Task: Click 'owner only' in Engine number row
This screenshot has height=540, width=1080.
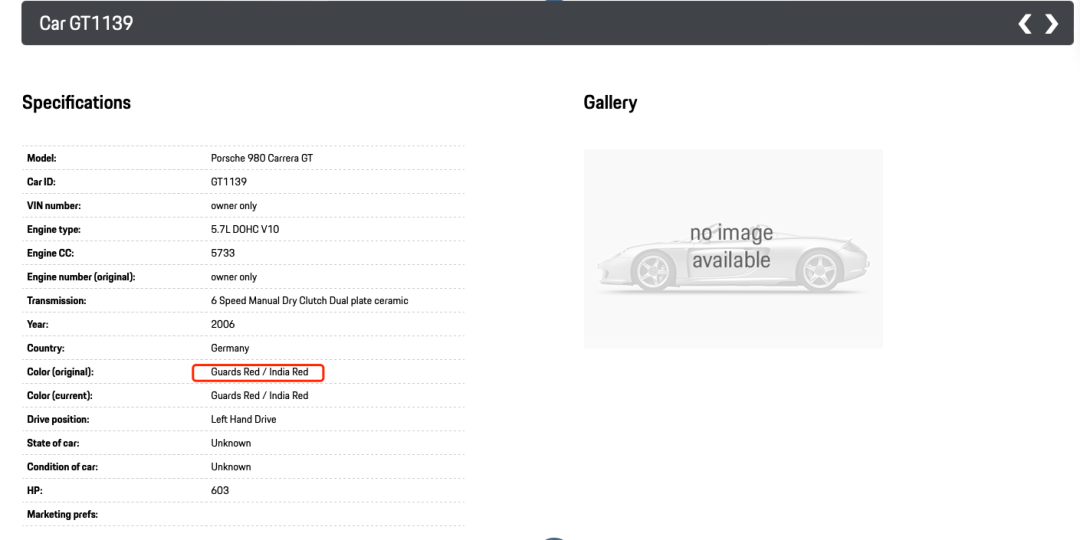Action: pos(233,277)
